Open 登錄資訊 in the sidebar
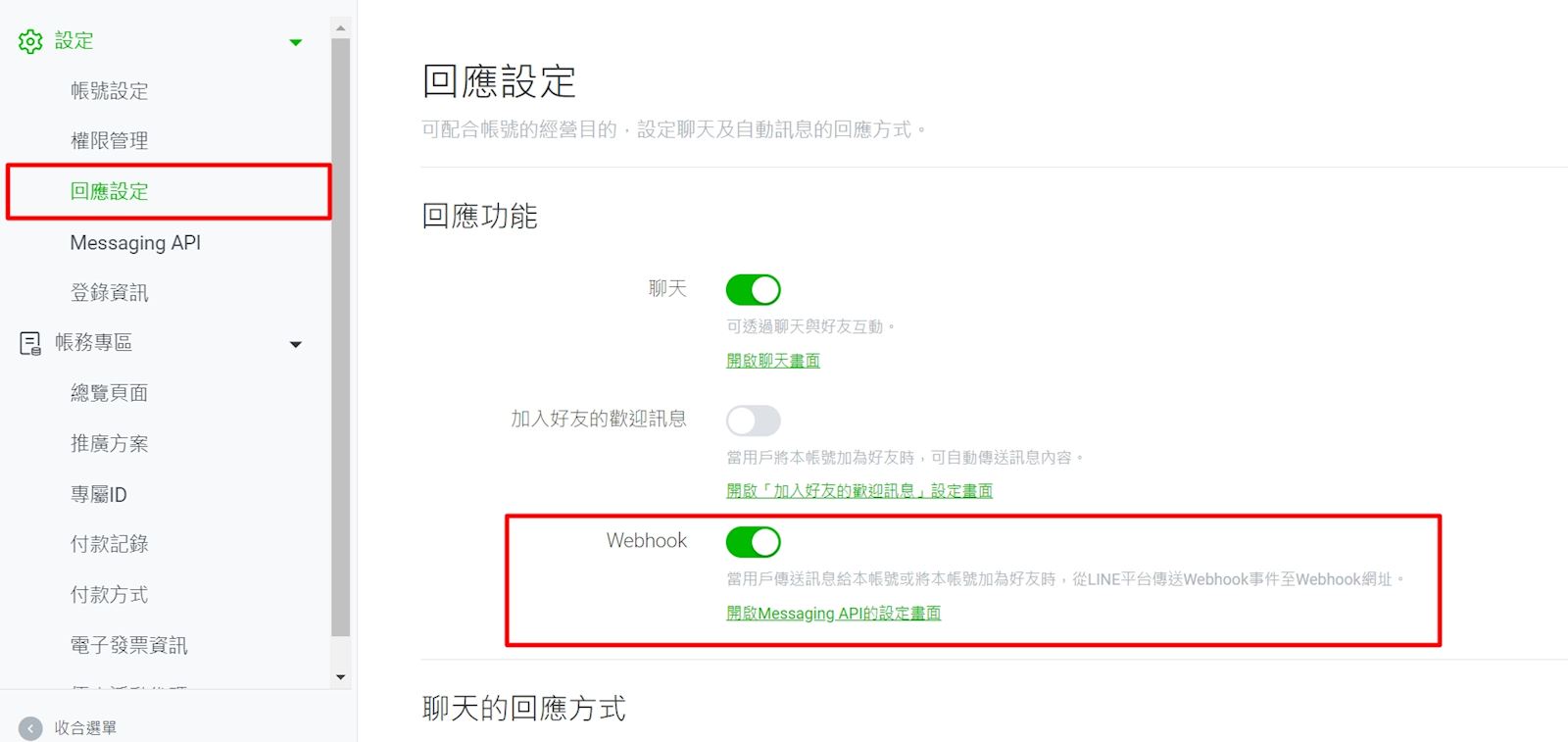 [x=109, y=293]
